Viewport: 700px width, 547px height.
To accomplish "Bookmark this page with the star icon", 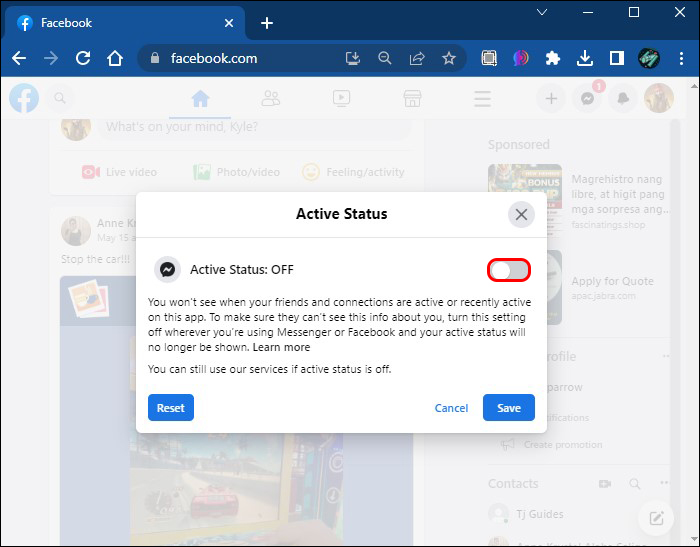I will pos(449,58).
